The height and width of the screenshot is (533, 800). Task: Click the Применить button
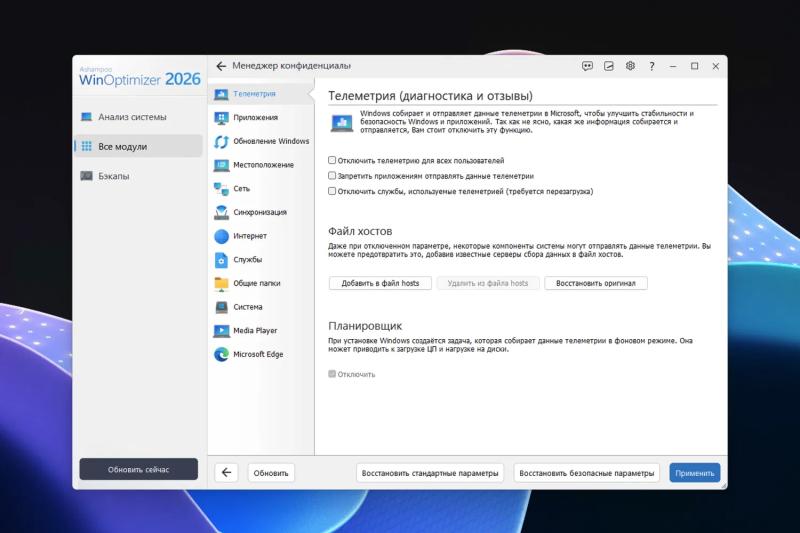[695, 473]
